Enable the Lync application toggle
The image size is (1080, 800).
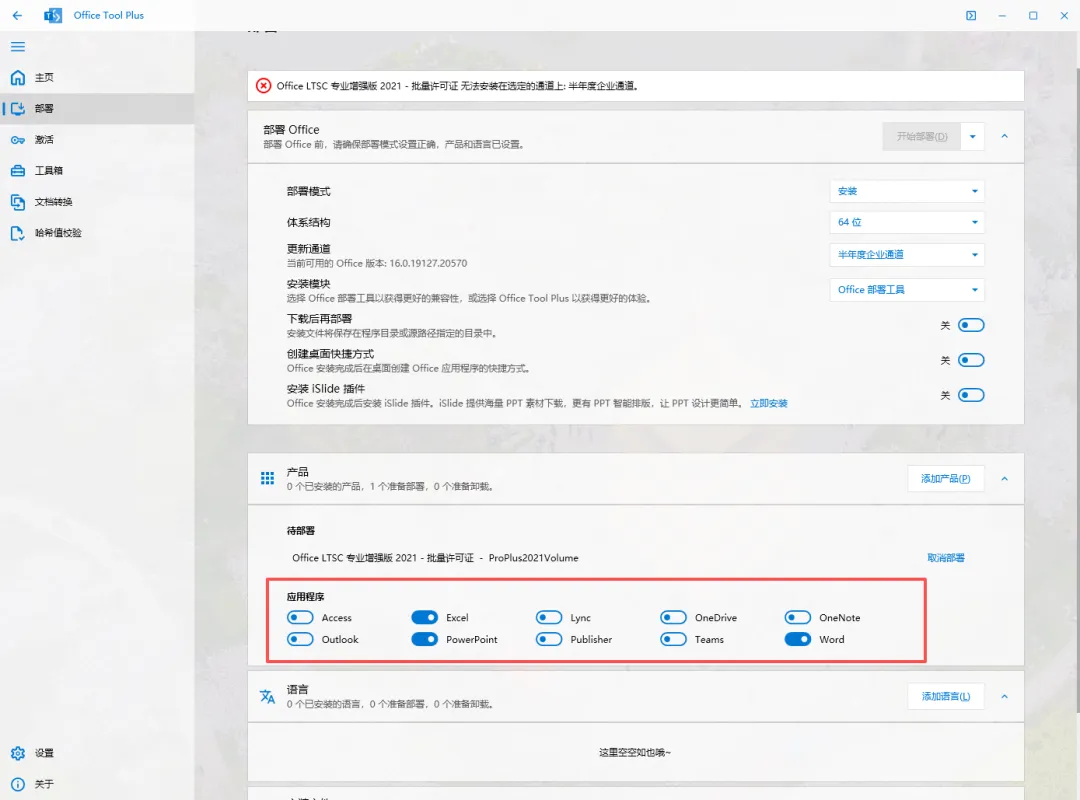click(x=549, y=617)
